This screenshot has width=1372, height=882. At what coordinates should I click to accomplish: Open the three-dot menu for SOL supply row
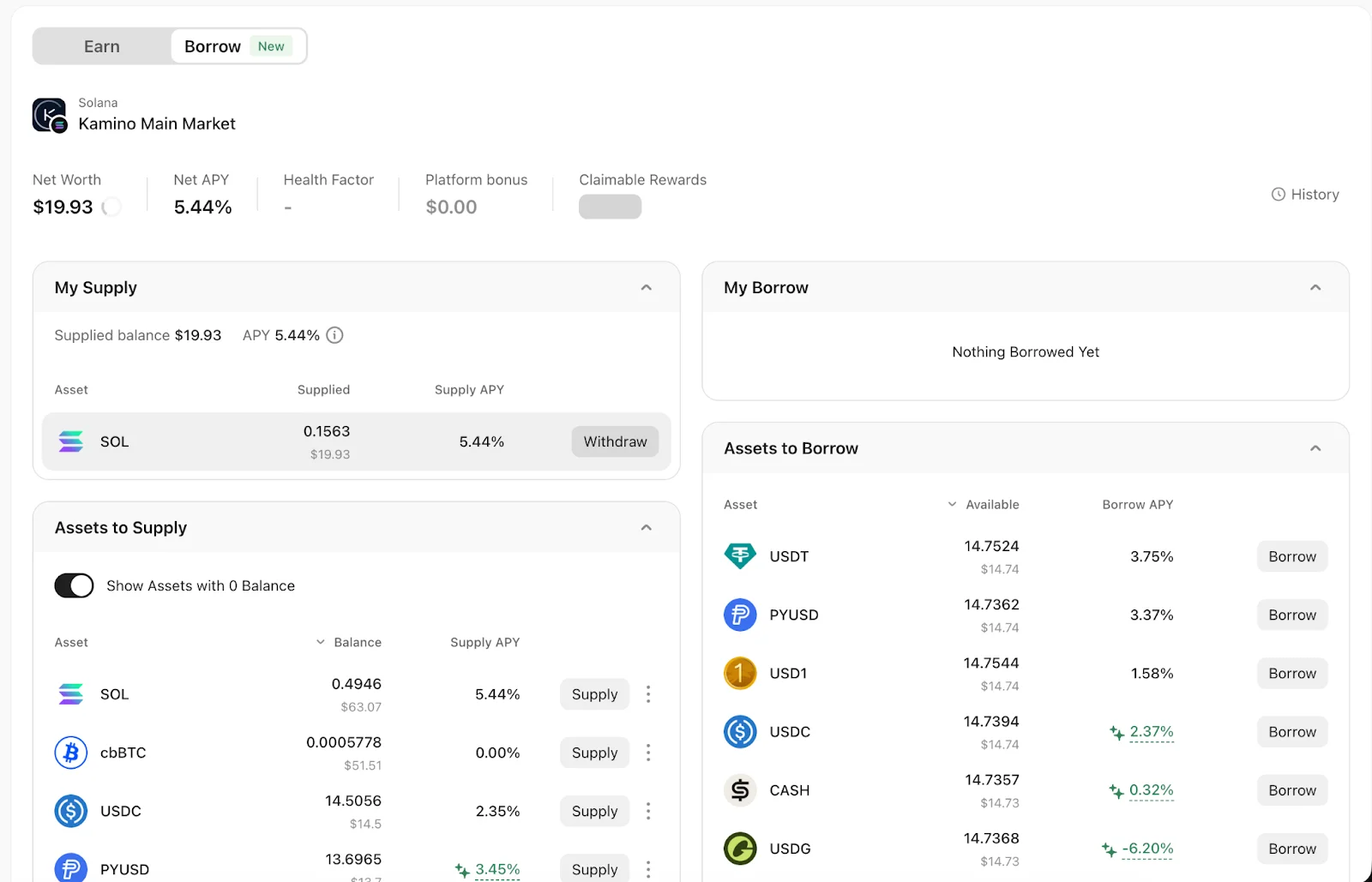click(x=648, y=694)
